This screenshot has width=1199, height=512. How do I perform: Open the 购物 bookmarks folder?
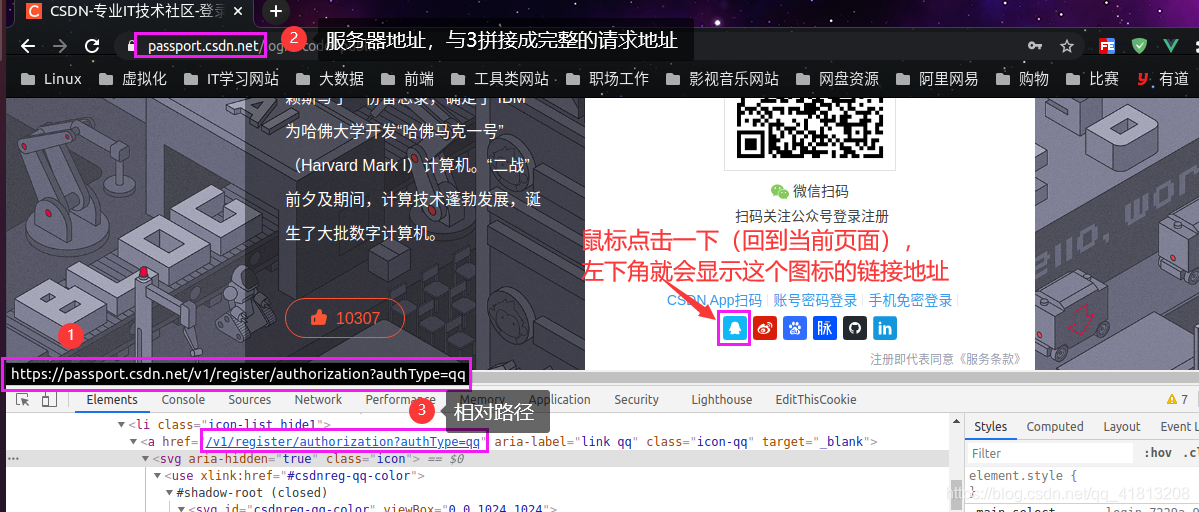coord(1022,79)
